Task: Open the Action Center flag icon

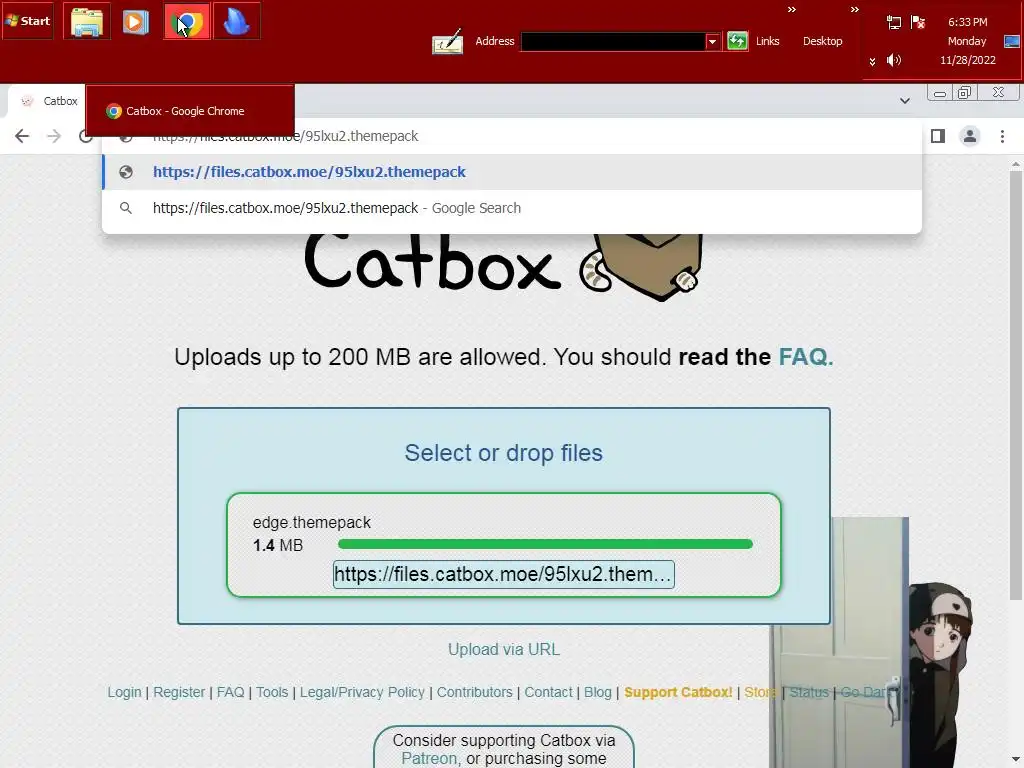Action: [x=918, y=22]
